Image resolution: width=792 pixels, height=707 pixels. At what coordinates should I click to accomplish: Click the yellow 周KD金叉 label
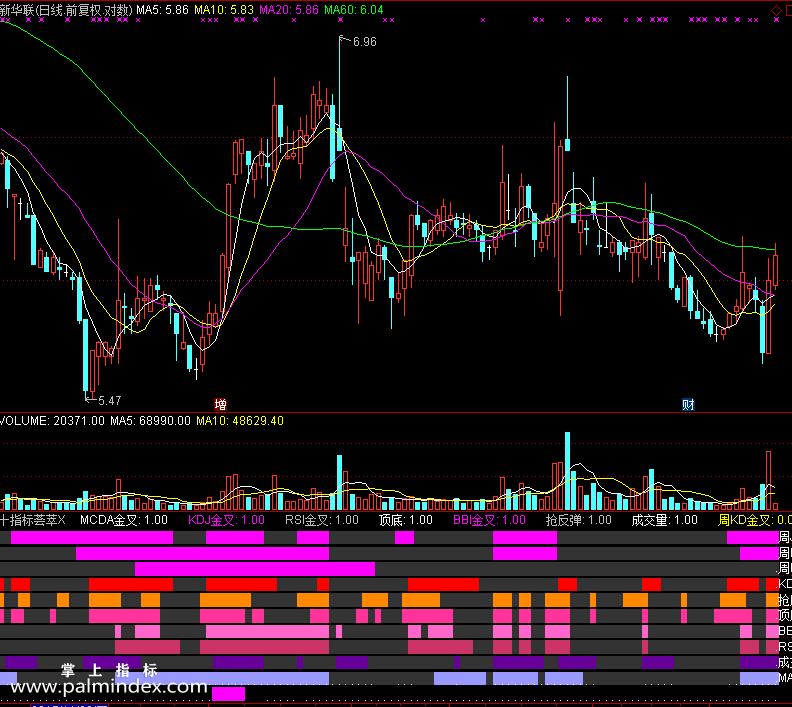(755, 520)
